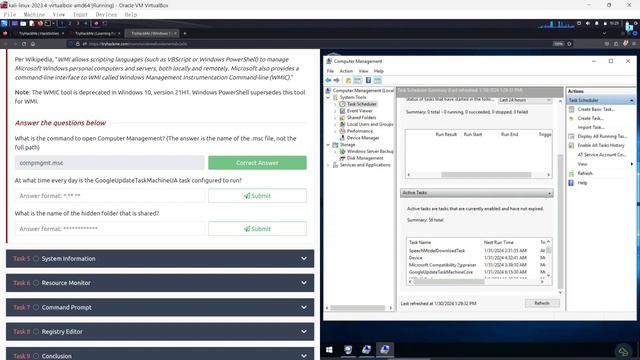This screenshot has width=640, height=360.
Task: Select Performance in the console tree
Action: pyautogui.click(x=360, y=131)
